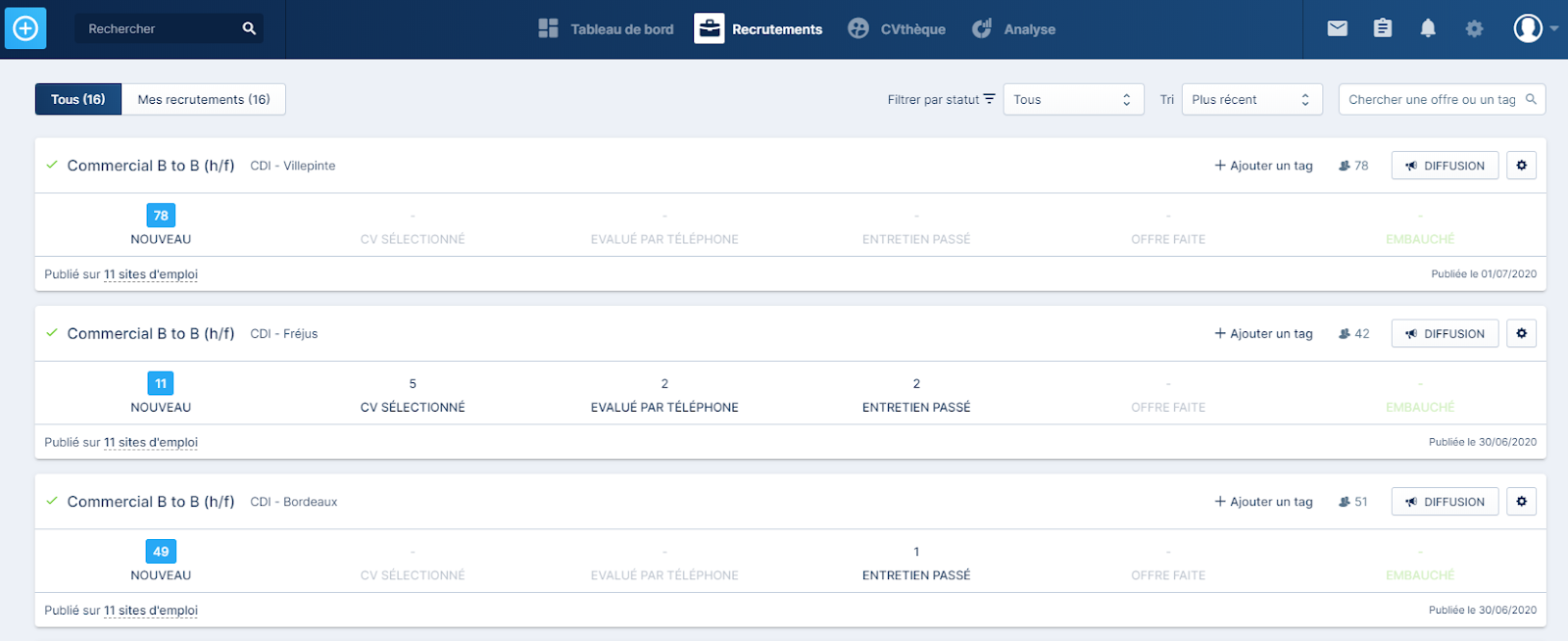Click 5 CV SÉLECTIONNÉ in Fréjus

point(413,395)
